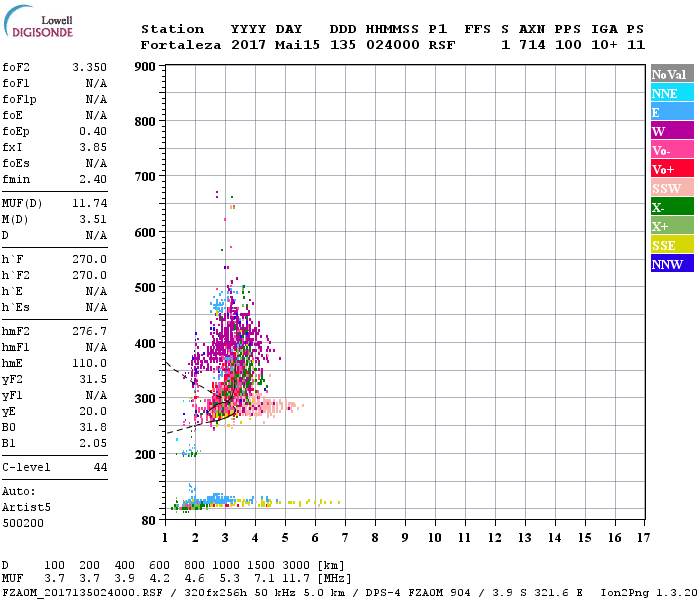
Task: Click the C-level value 44
Action: [100, 467]
